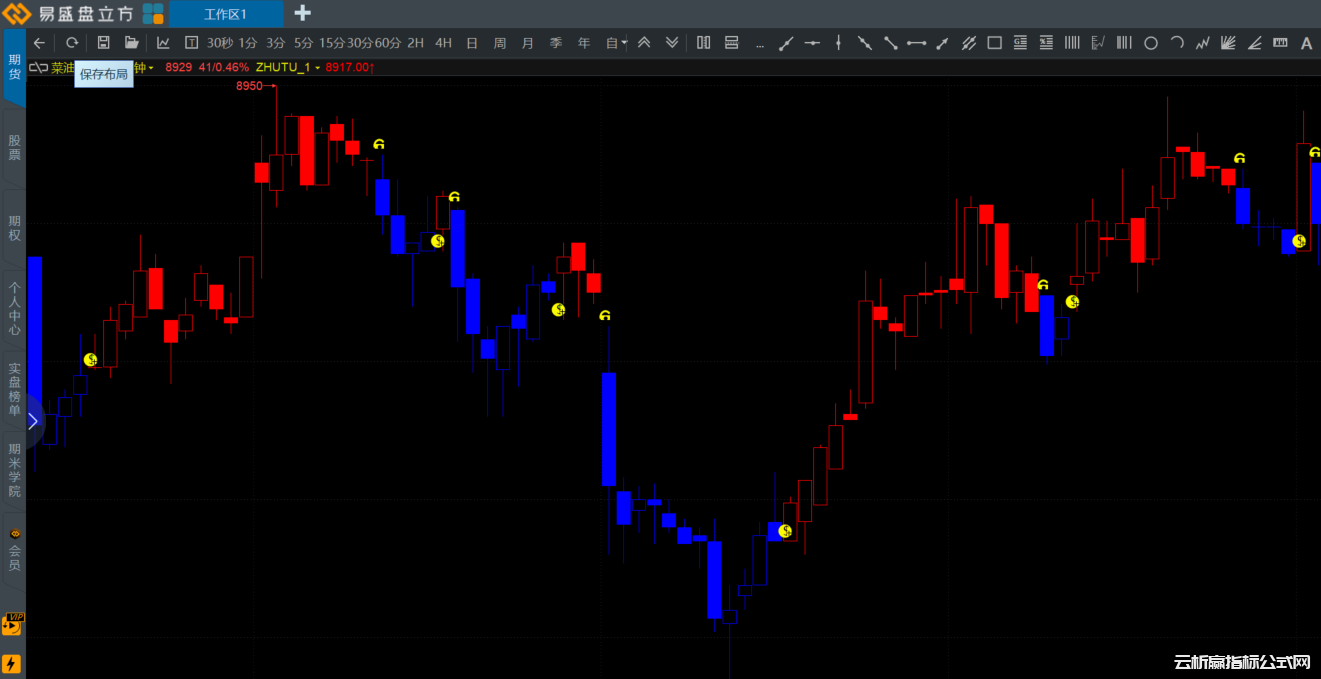The height and width of the screenshot is (679, 1321).
Task: Toggle the 15分 timeframe
Action: click(x=331, y=43)
